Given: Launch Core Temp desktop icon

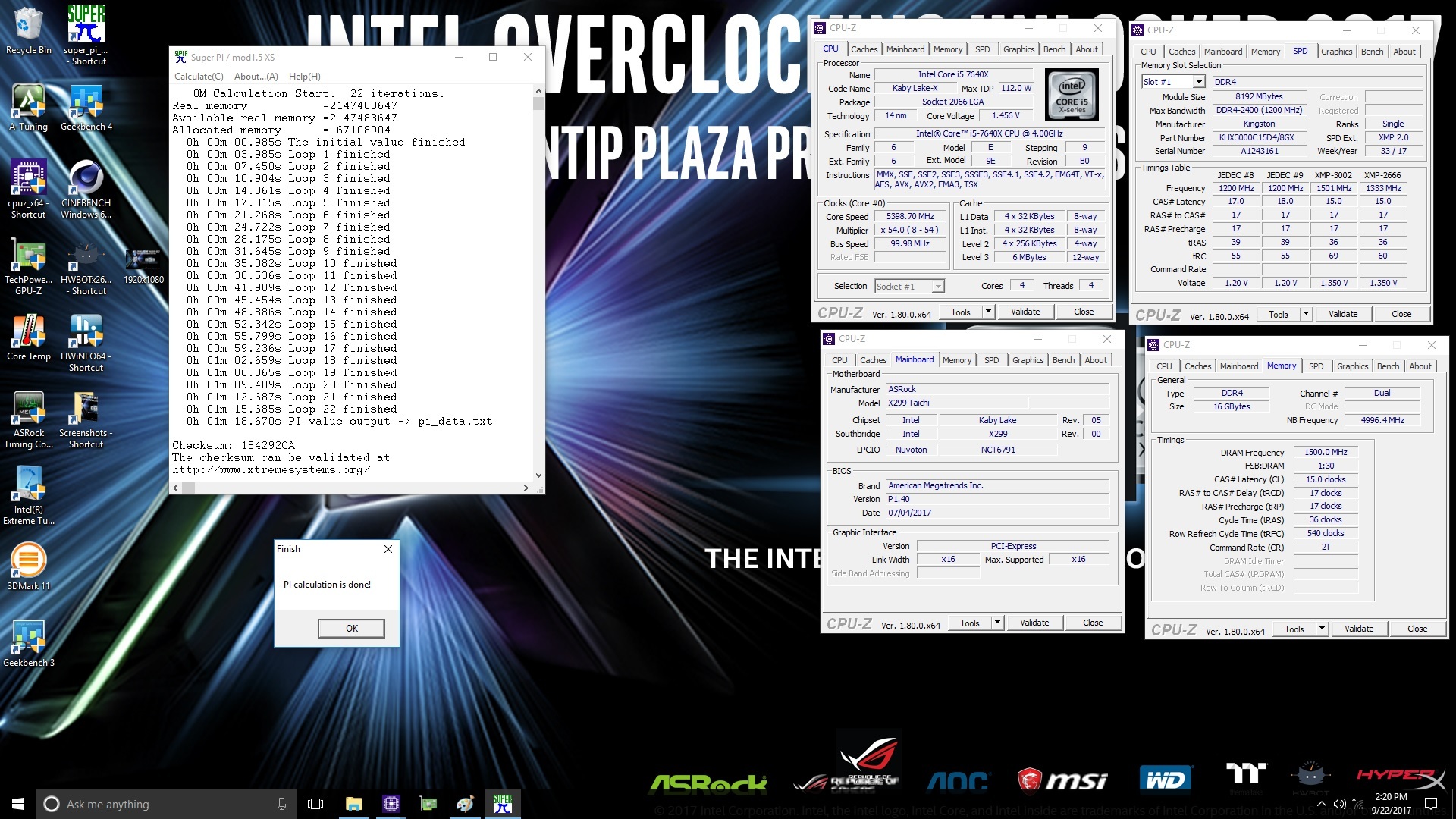Looking at the screenshot, I should tap(28, 337).
